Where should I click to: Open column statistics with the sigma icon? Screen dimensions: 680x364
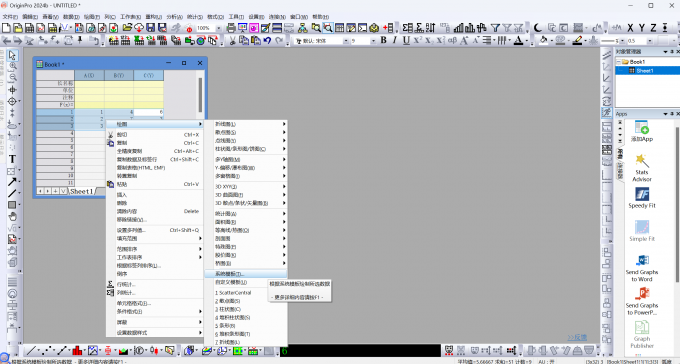coord(407,28)
